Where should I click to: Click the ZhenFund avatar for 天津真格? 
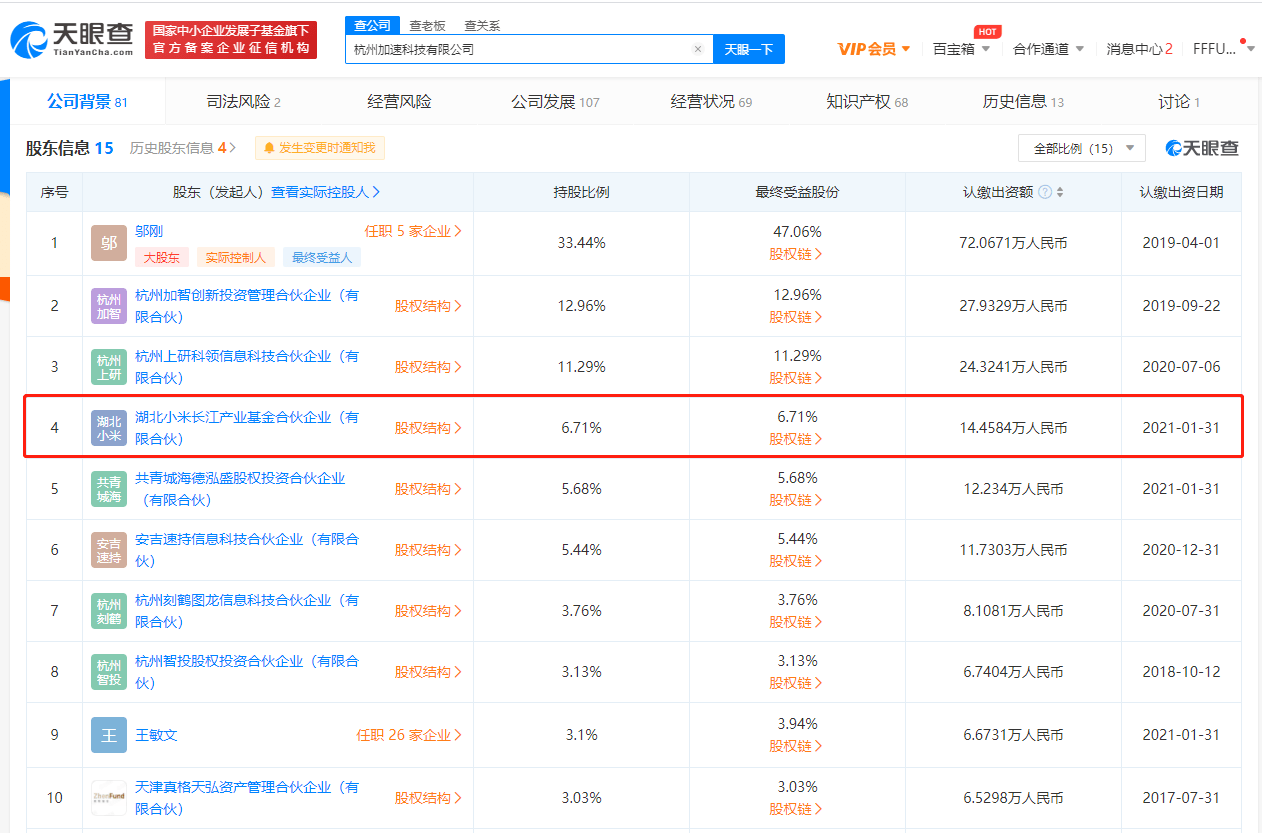pos(108,797)
